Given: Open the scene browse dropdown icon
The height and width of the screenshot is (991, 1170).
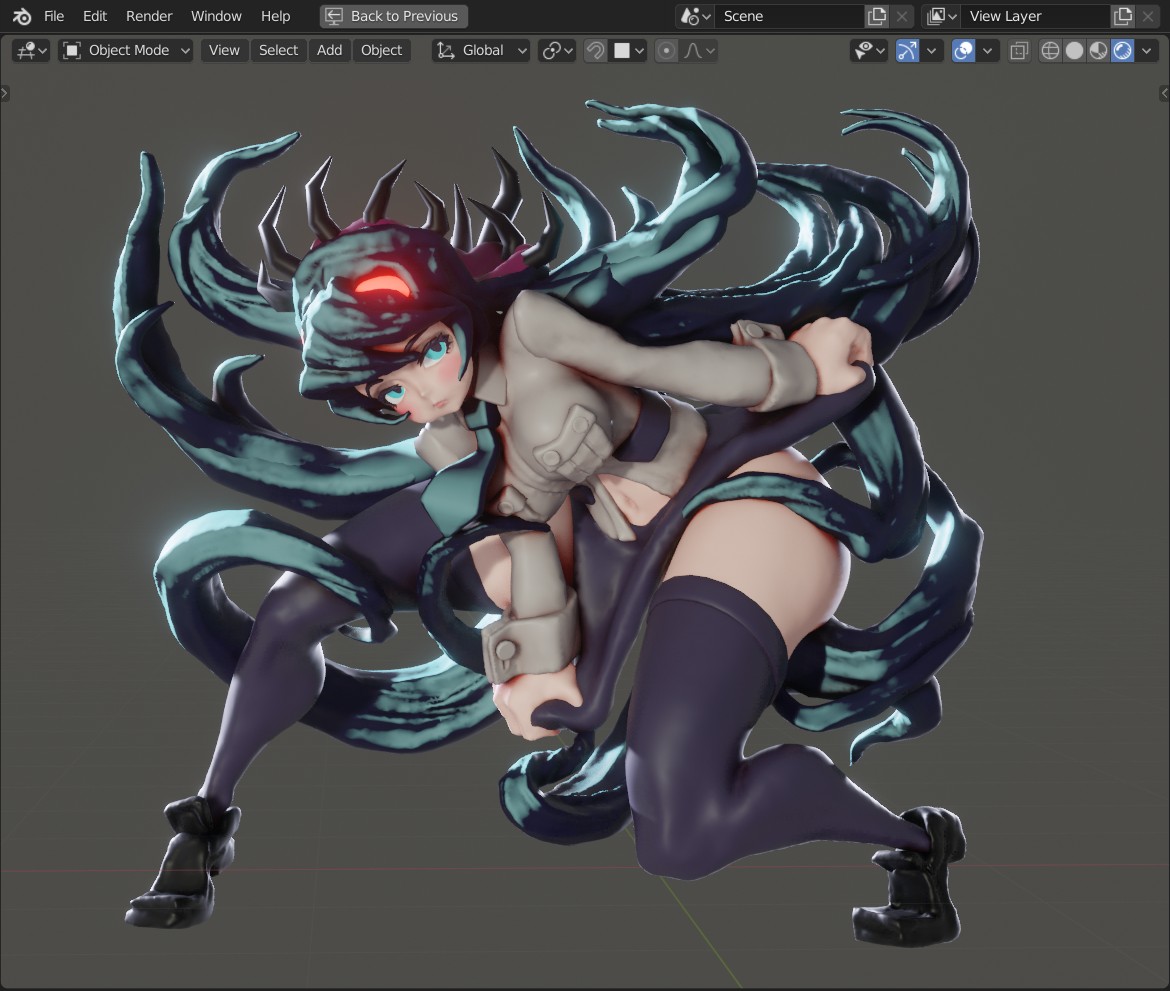Looking at the screenshot, I should pos(695,16).
